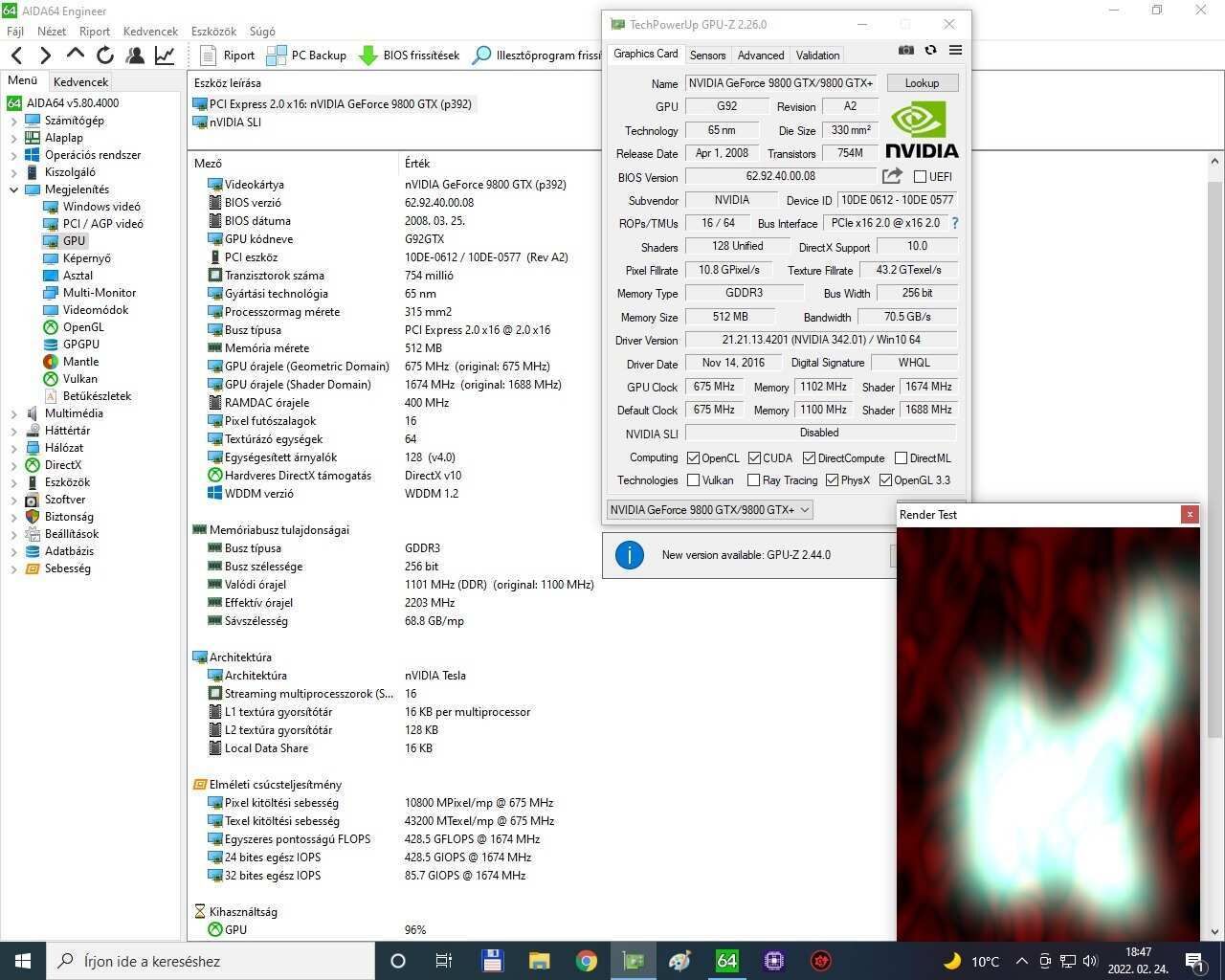This screenshot has width=1225, height=980.
Task: Click BIOS frissítések toolbar button
Action: (409, 56)
